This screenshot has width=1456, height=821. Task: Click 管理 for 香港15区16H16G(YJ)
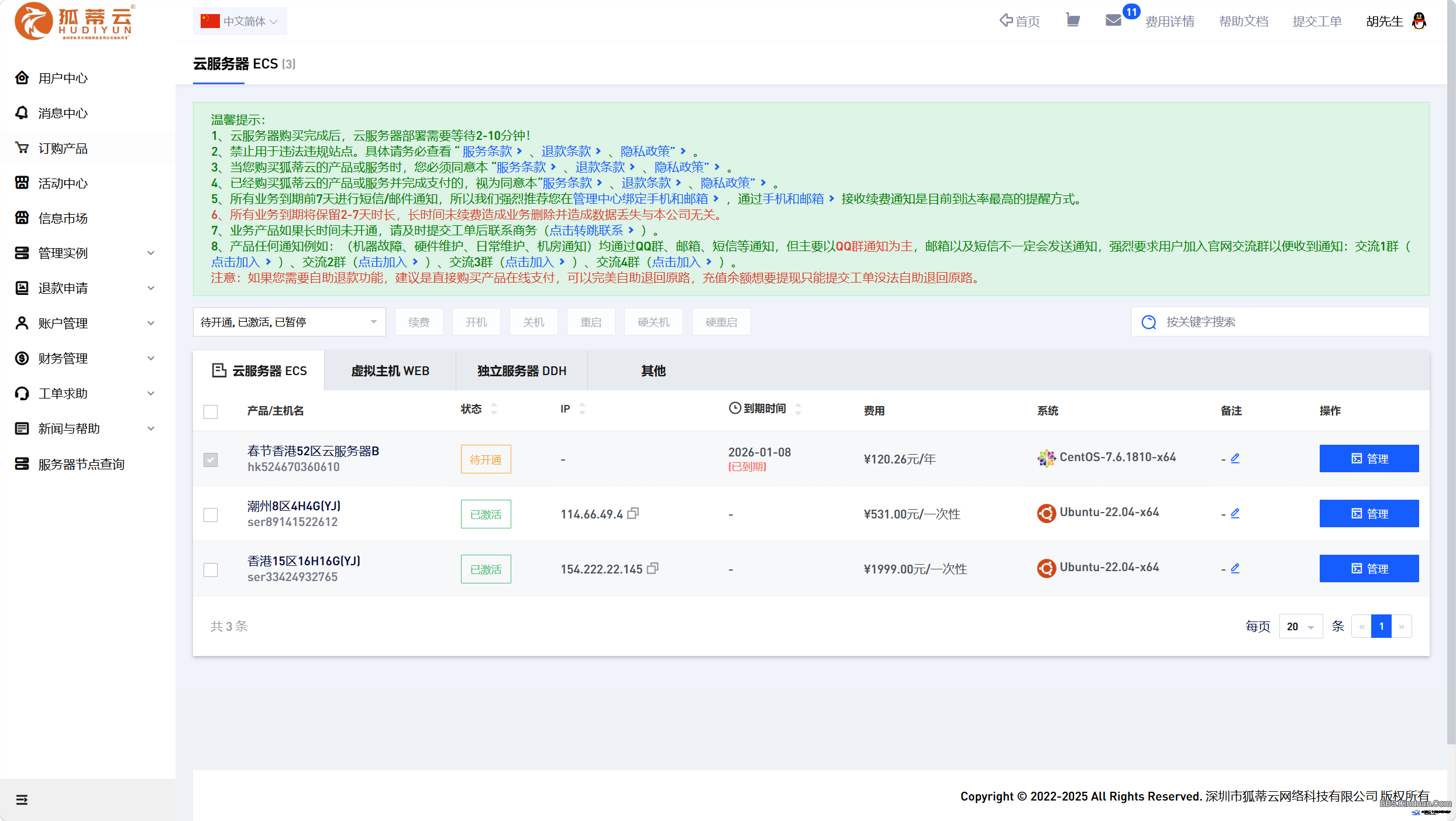click(1369, 568)
